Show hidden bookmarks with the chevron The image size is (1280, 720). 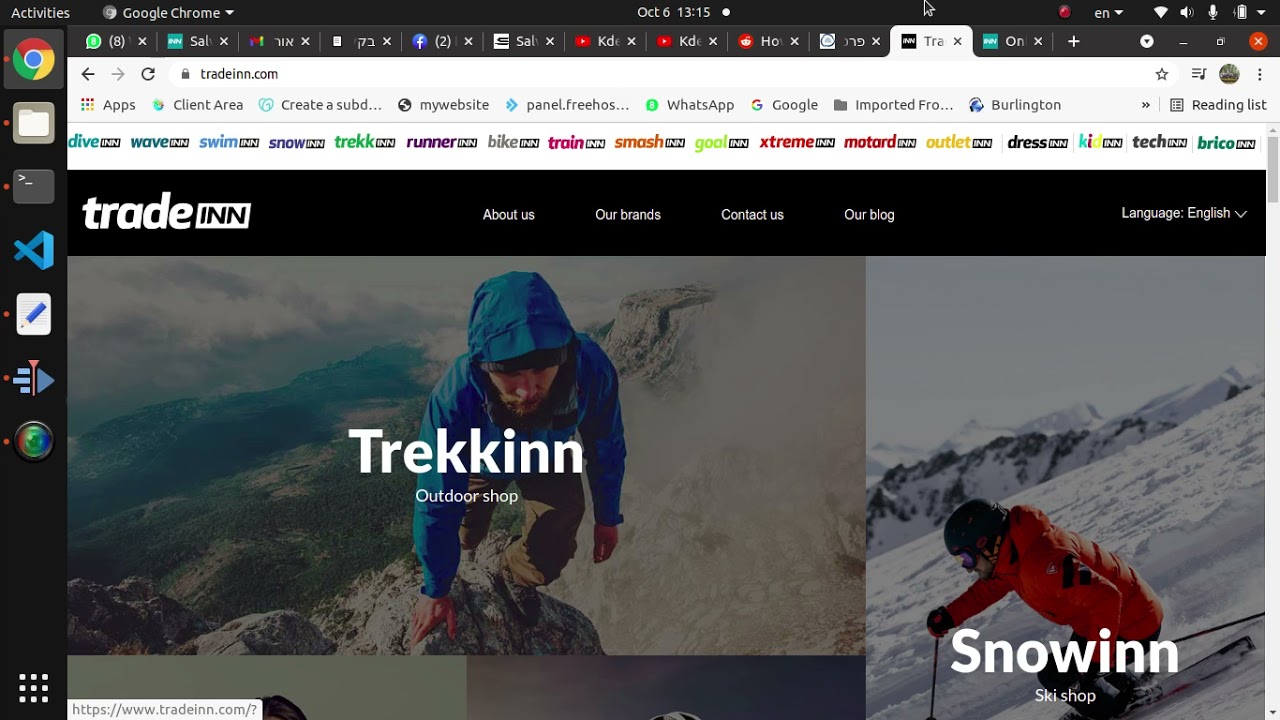click(1145, 105)
